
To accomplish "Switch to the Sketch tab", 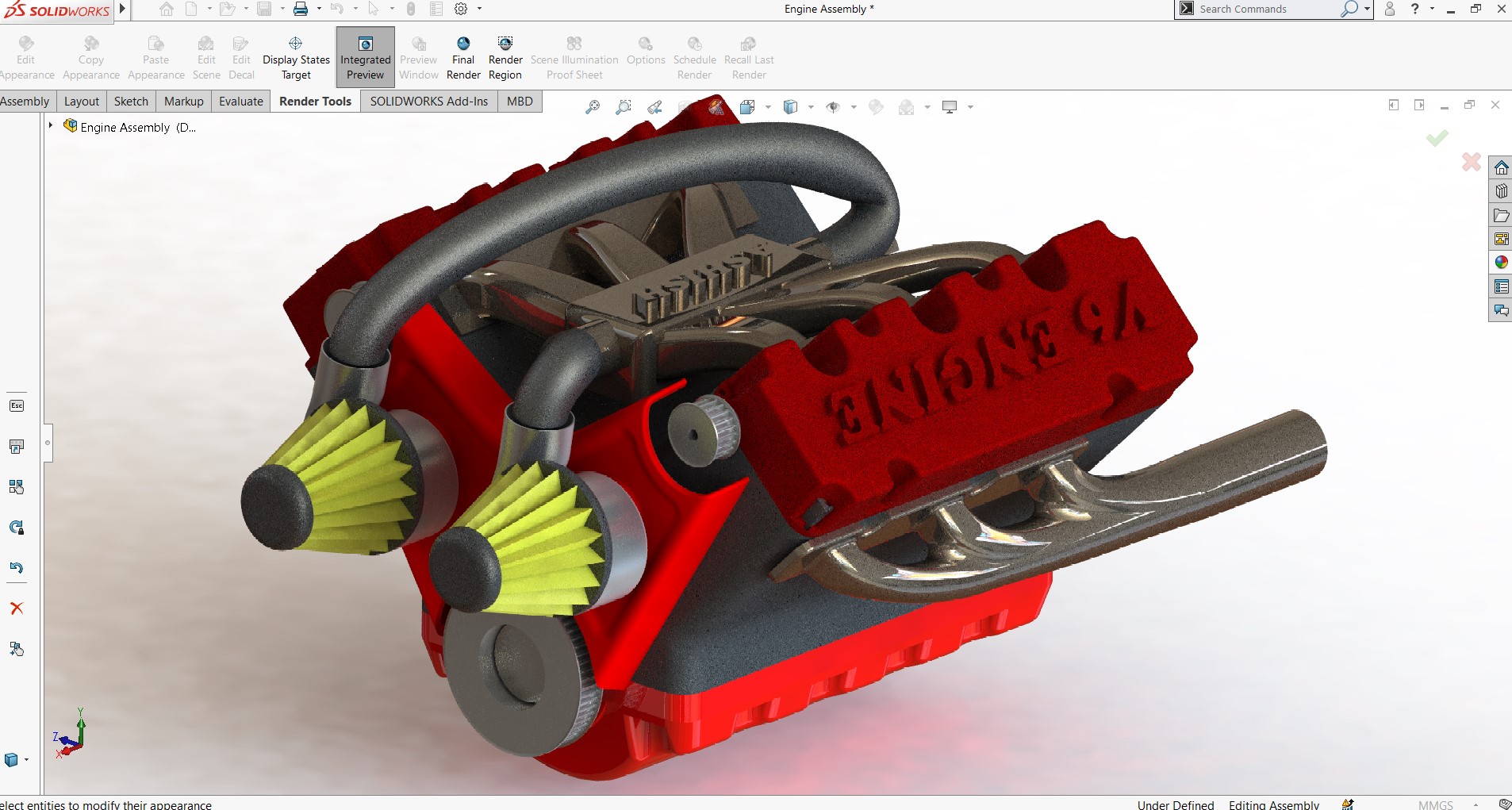I will 131,102.
